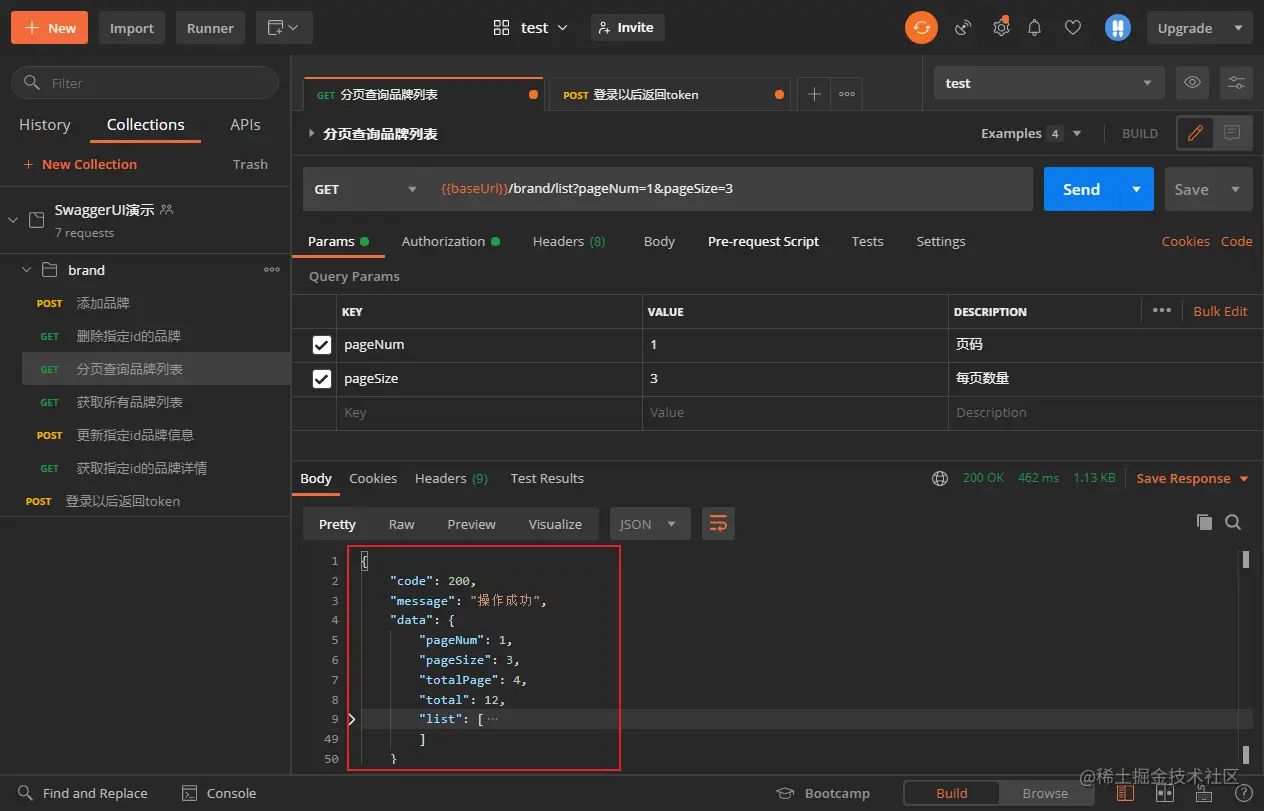Screen dimensions: 1264x811
Task: Copy response with copy icon
Action: tap(1205, 522)
